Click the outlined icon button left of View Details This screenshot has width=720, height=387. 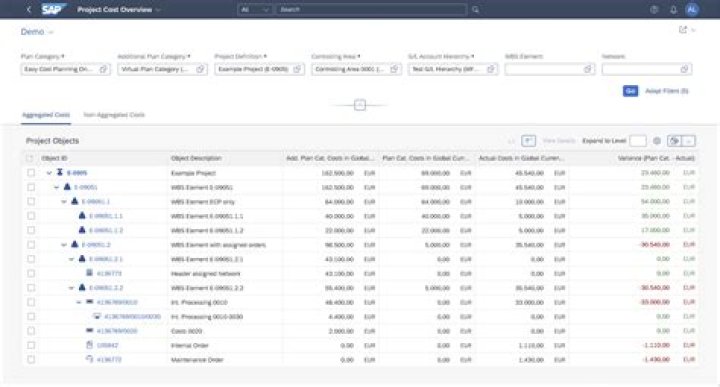[529, 141]
